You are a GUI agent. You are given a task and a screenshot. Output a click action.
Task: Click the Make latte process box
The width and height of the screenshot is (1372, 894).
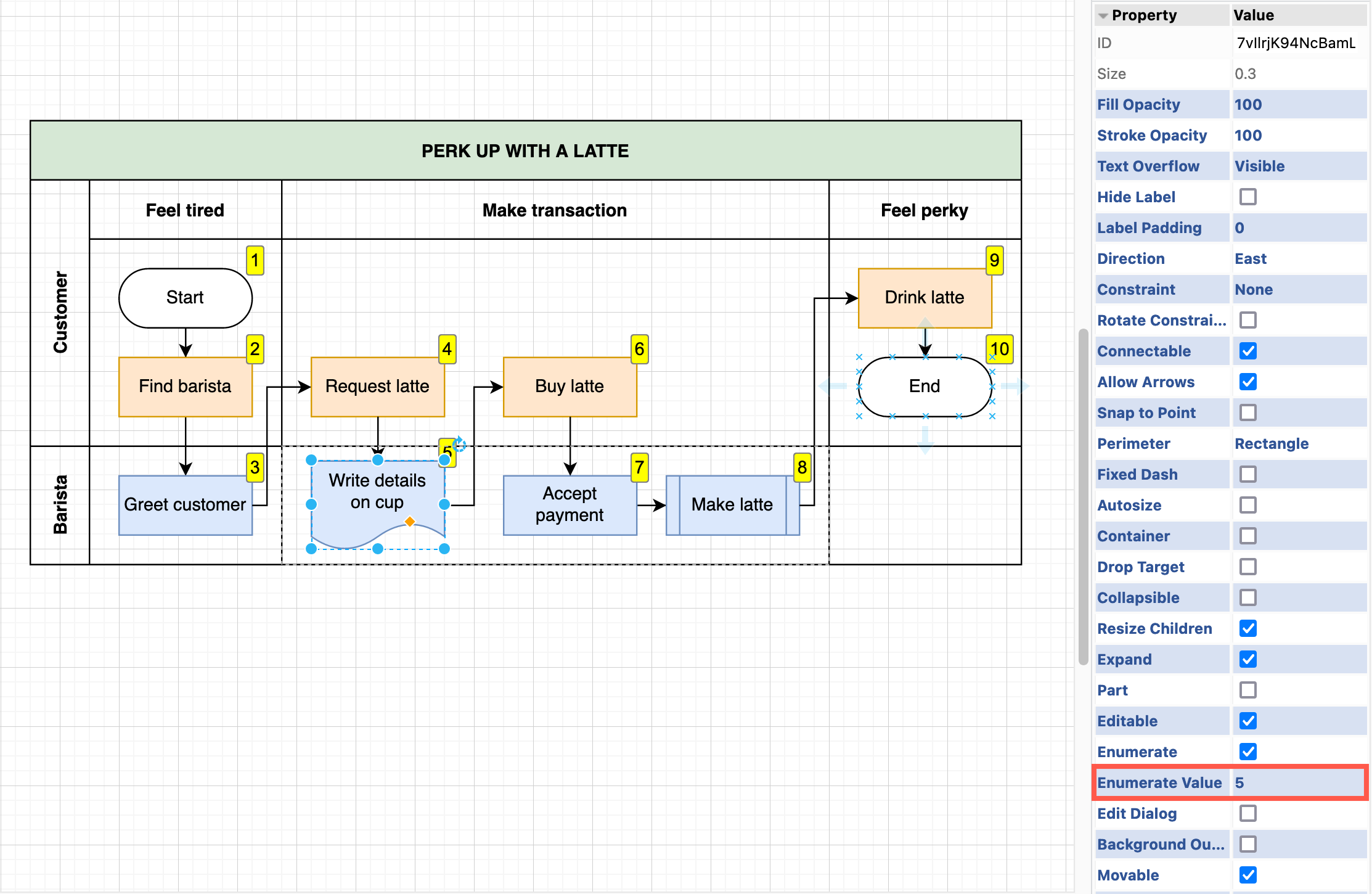[732, 505]
